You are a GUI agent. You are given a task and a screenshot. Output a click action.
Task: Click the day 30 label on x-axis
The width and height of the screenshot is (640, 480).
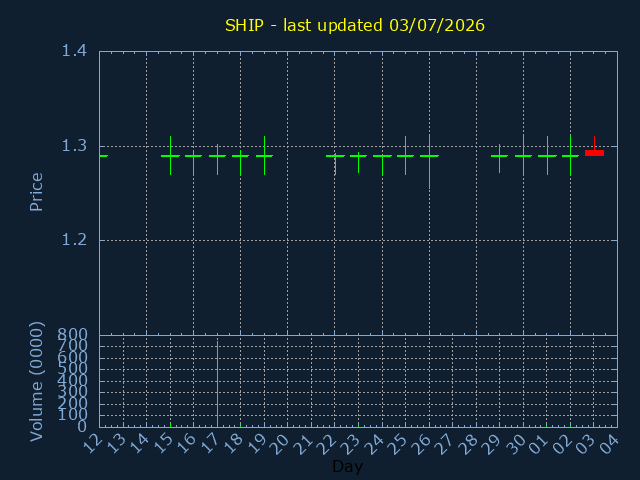point(517,444)
